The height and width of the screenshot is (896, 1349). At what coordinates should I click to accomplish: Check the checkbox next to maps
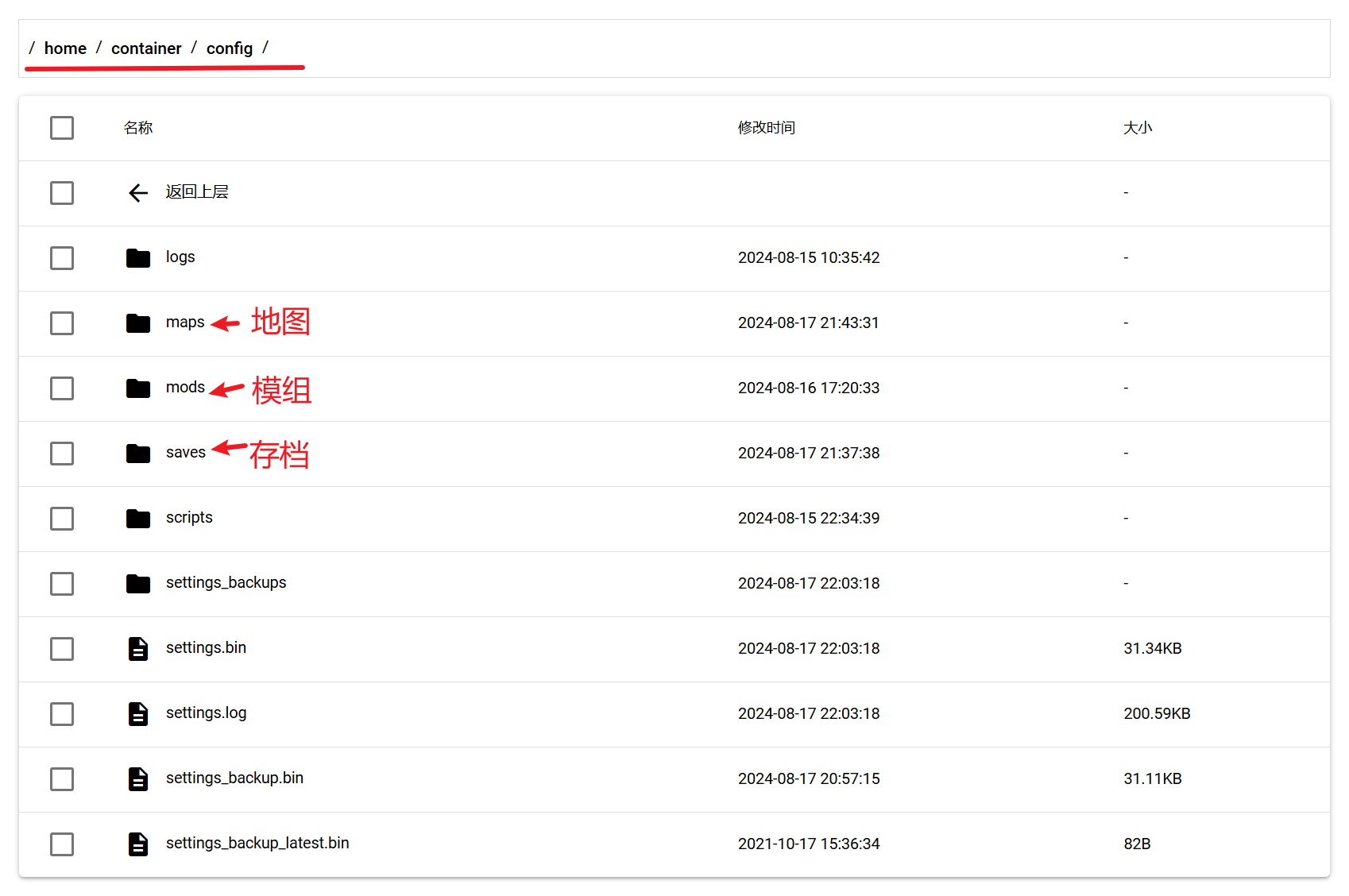point(62,322)
